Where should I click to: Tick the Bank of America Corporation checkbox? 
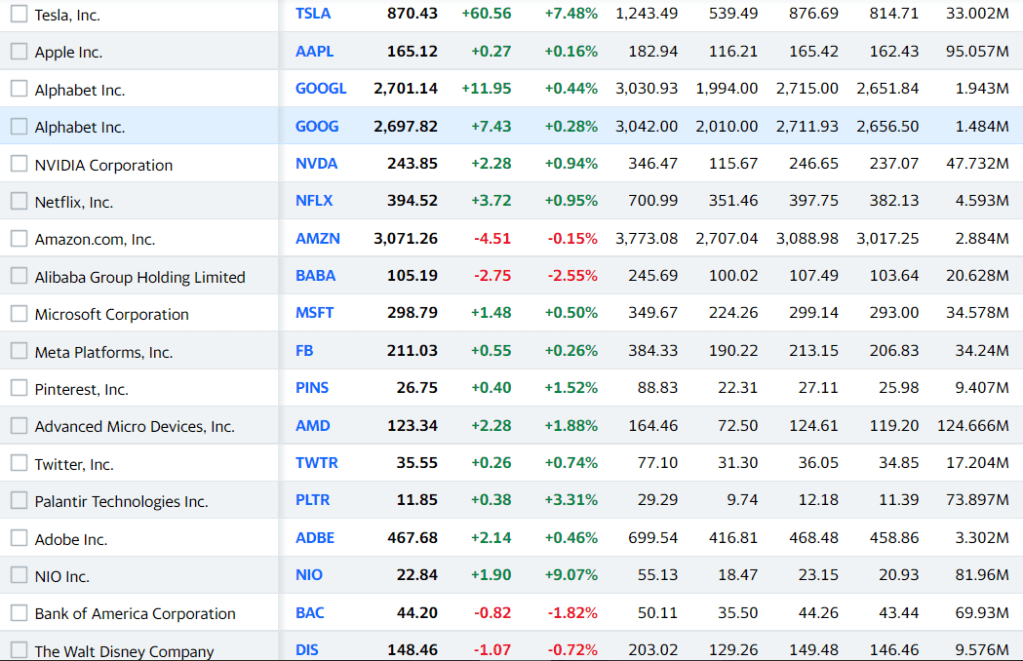[19, 613]
